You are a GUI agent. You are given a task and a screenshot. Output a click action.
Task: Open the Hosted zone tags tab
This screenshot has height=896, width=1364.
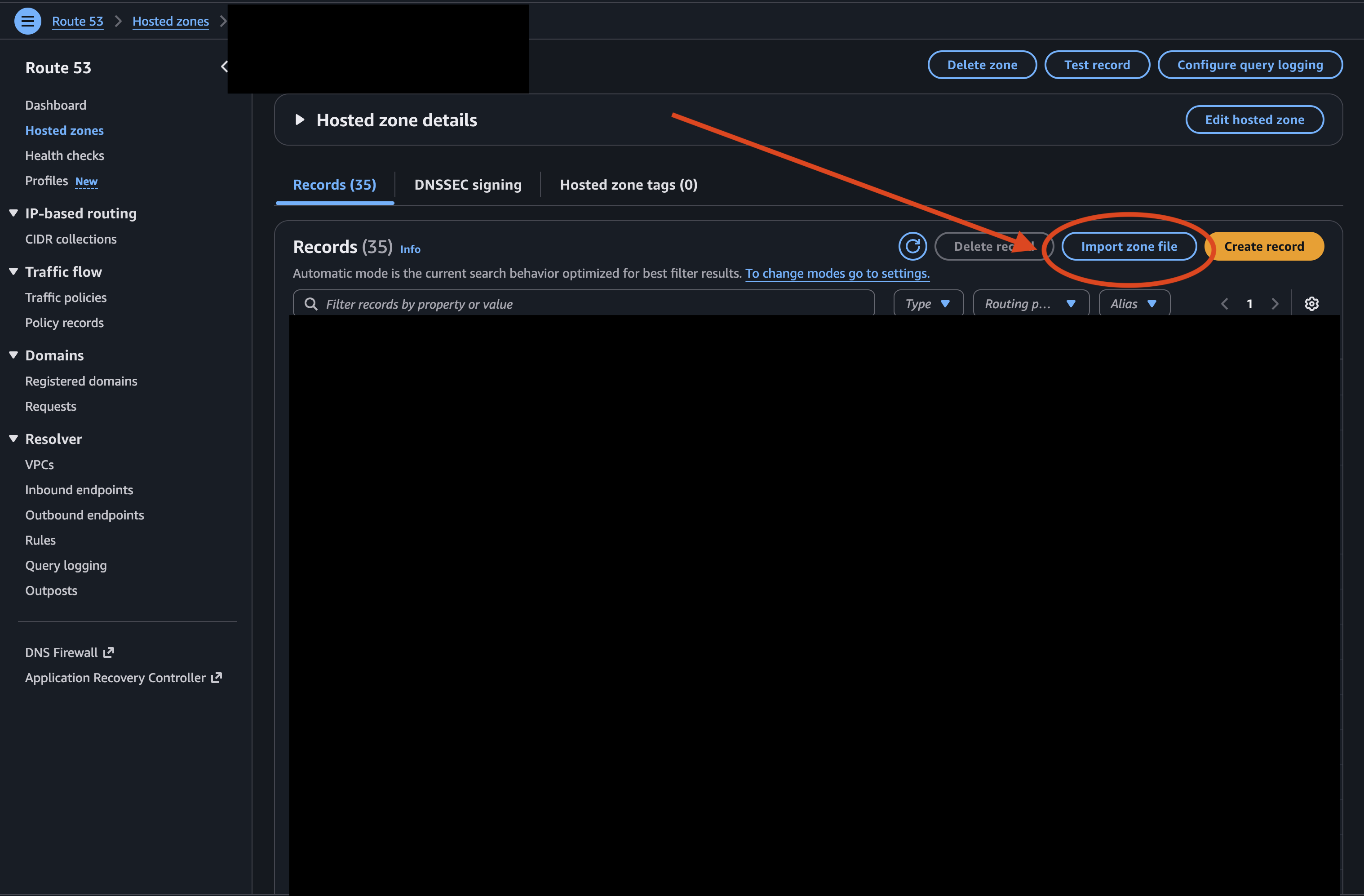(x=628, y=184)
